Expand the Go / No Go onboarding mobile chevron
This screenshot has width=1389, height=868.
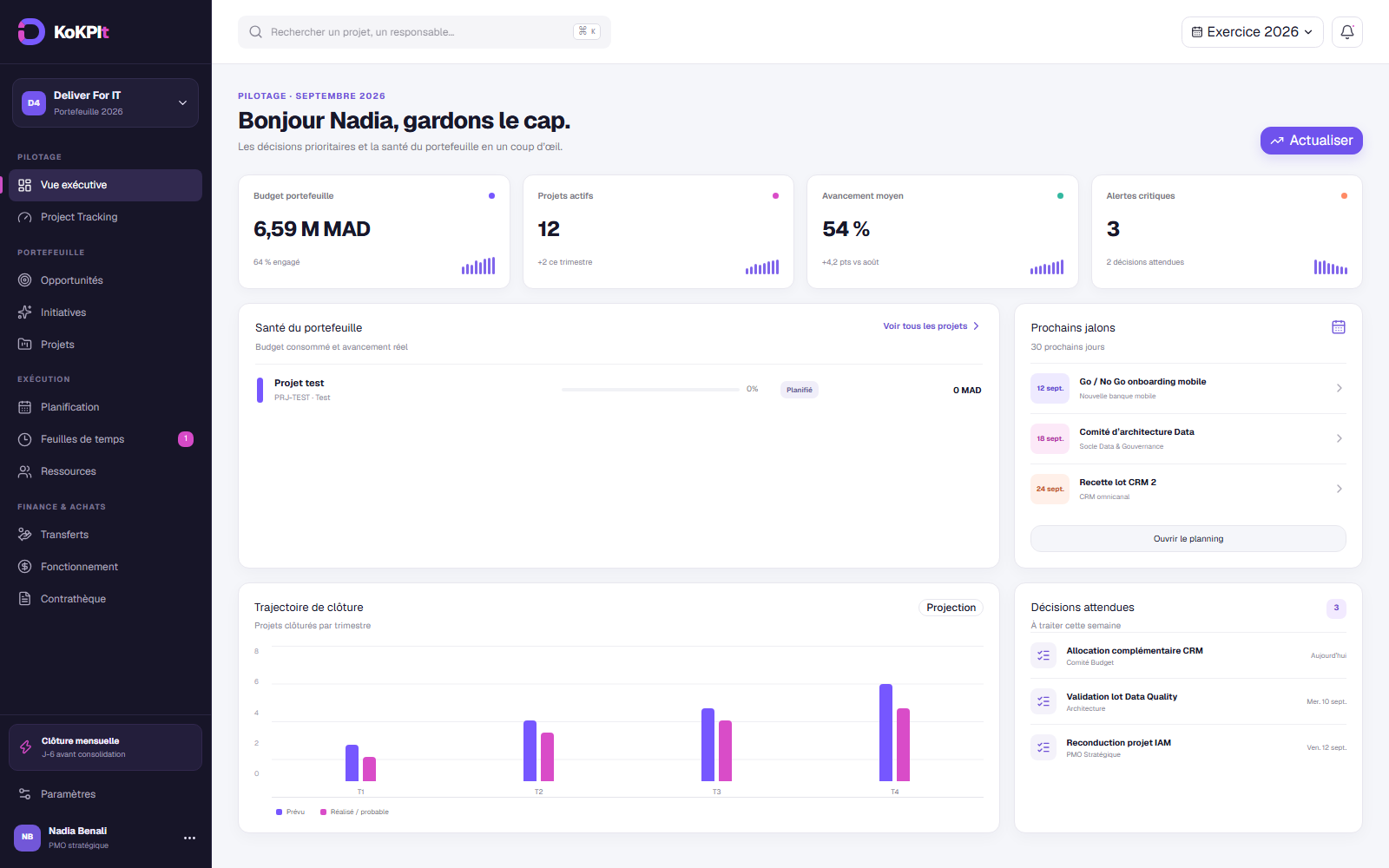pos(1340,388)
